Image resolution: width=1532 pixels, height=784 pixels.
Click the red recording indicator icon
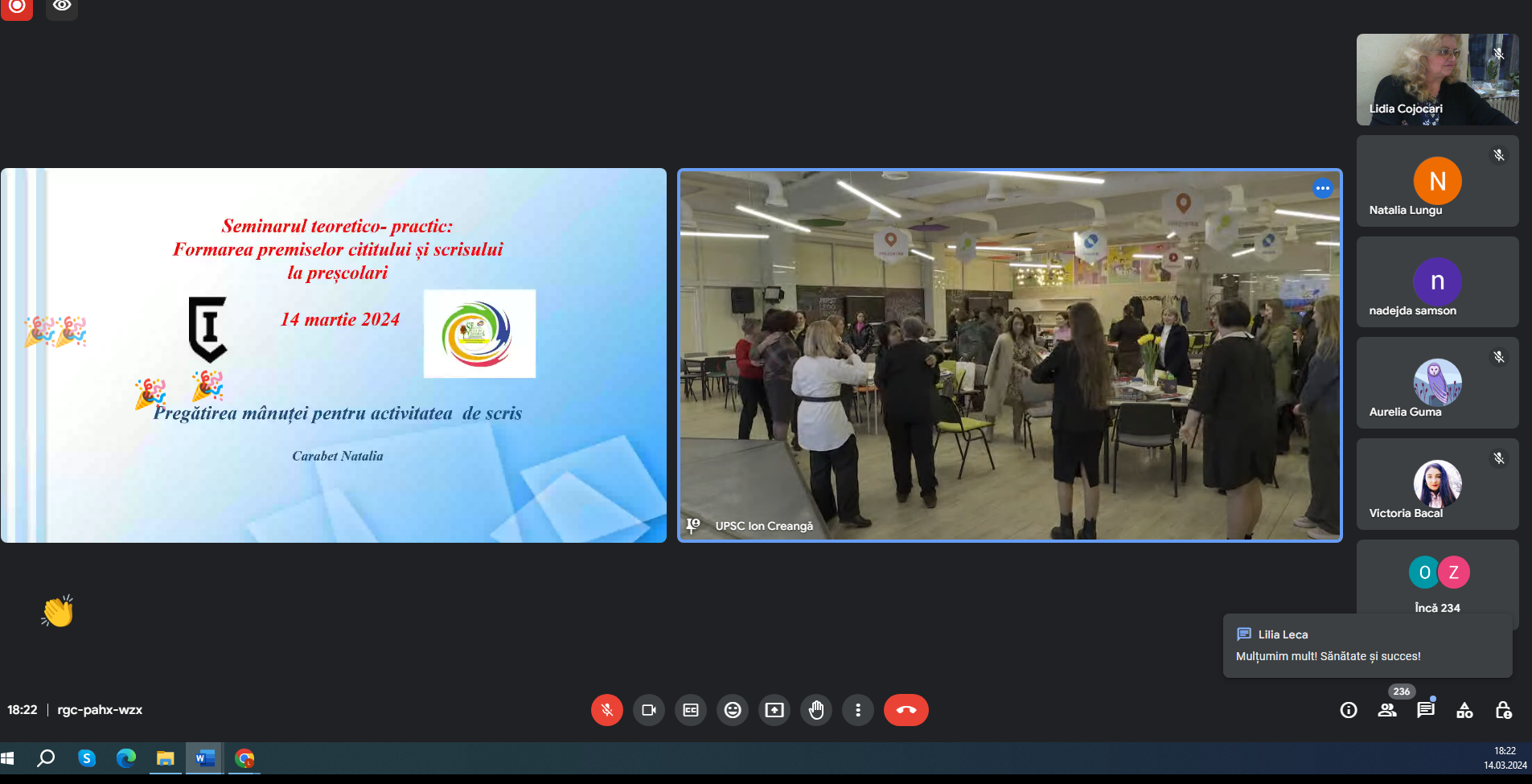[x=17, y=7]
